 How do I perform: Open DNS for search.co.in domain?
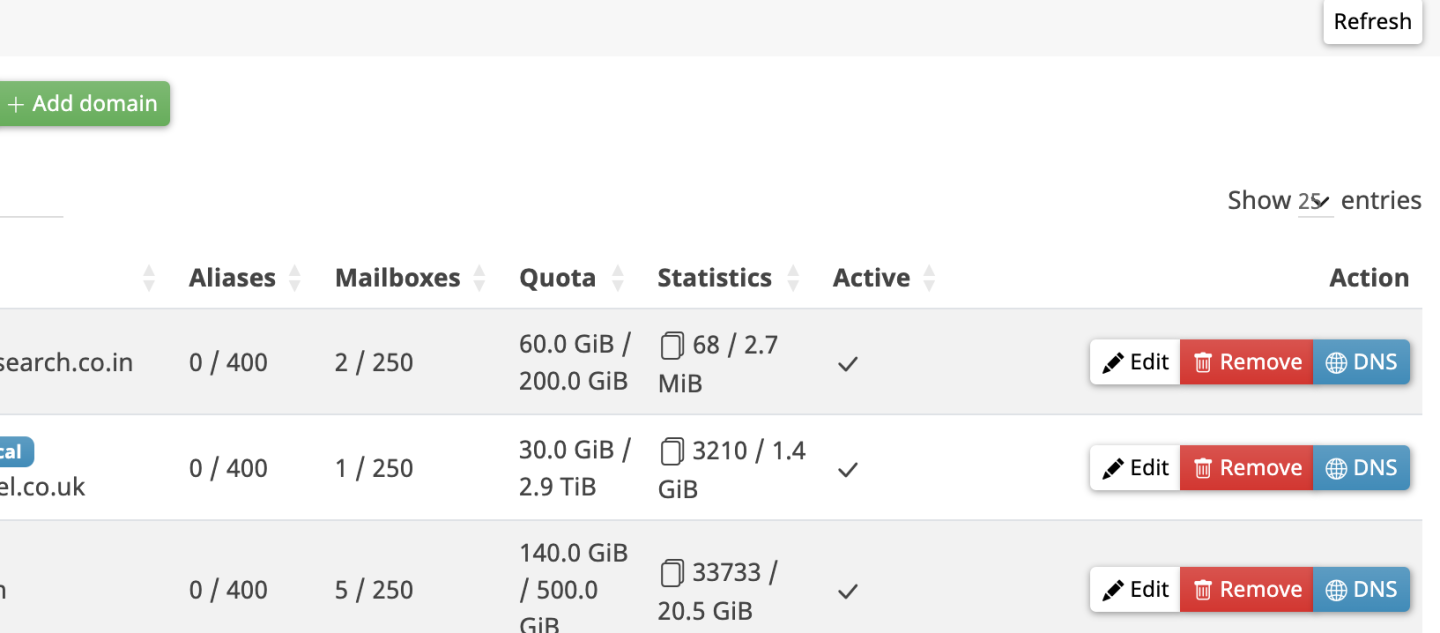click(1361, 362)
